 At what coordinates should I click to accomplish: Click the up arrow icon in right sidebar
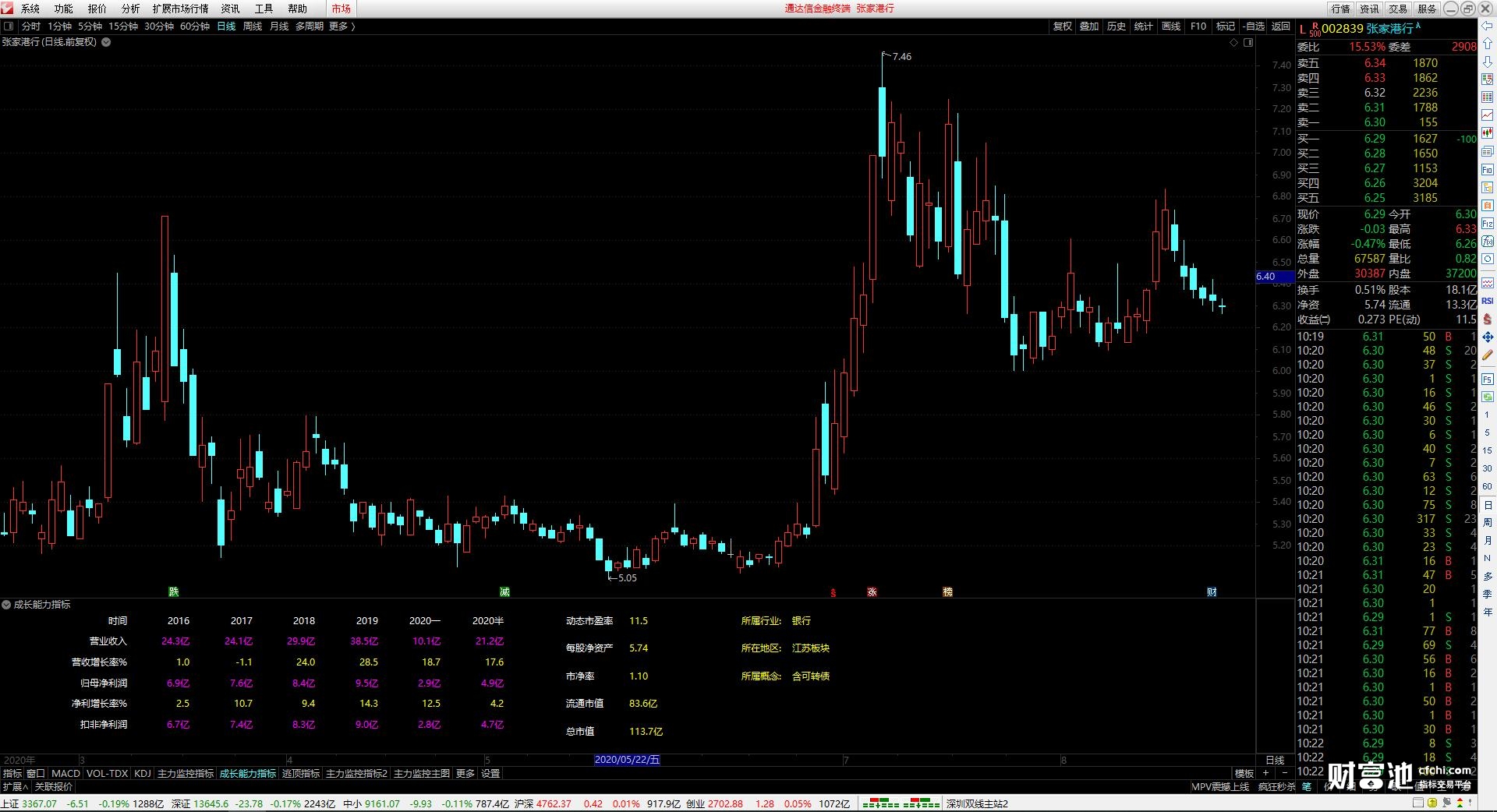tap(1488, 44)
